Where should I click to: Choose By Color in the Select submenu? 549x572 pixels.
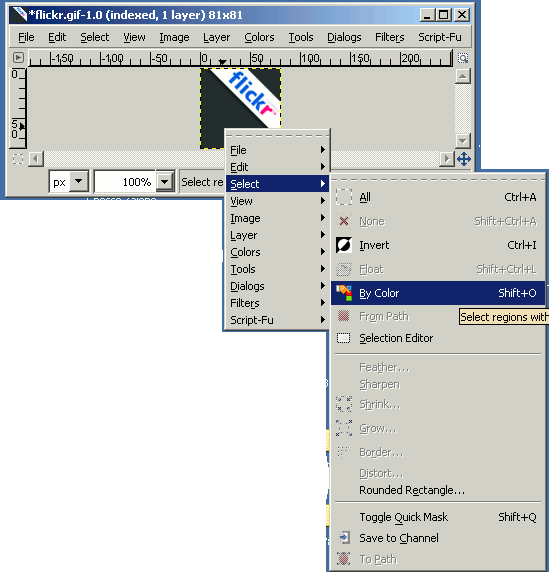coord(438,293)
